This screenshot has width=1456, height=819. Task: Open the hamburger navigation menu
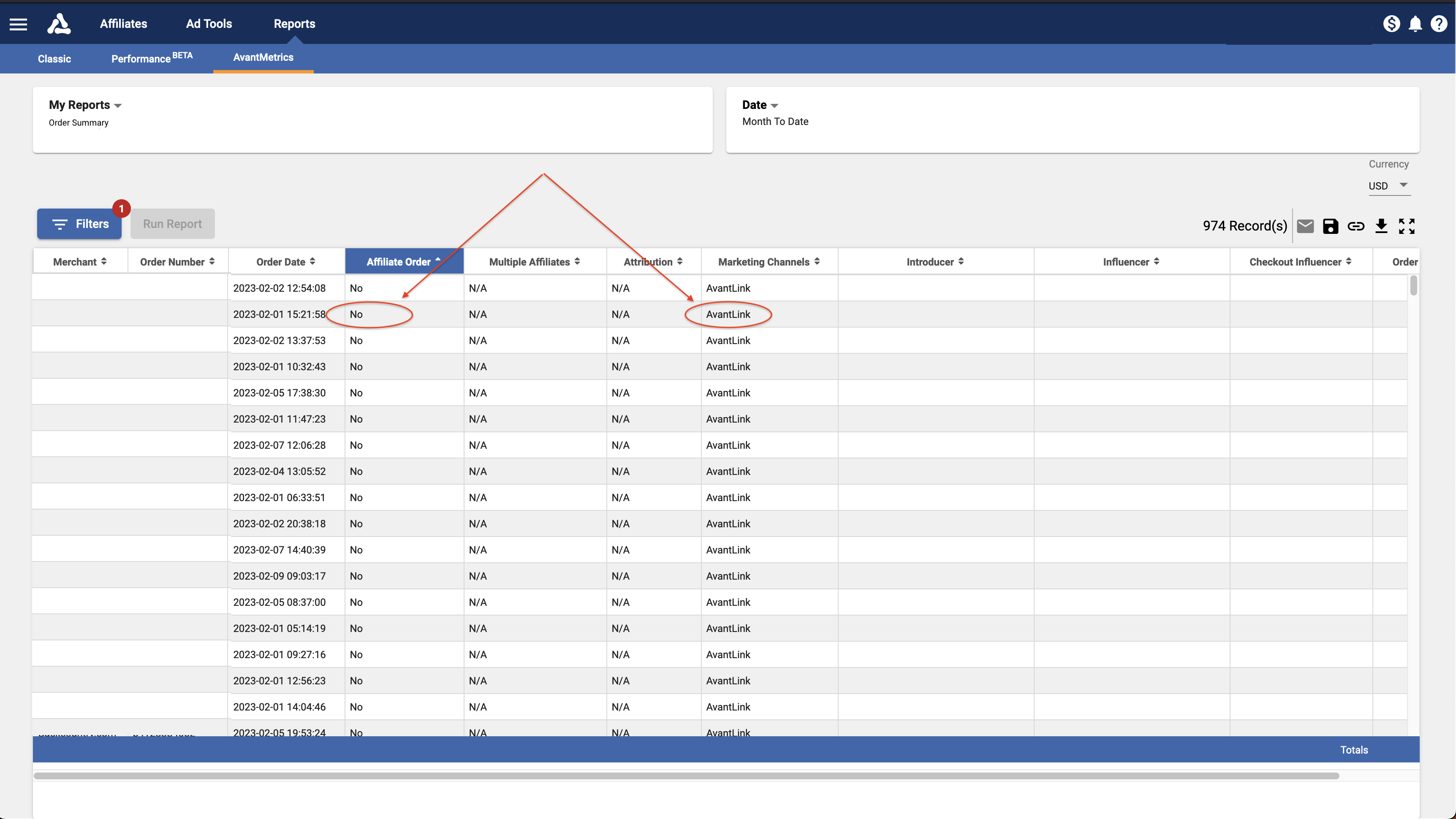point(18,24)
